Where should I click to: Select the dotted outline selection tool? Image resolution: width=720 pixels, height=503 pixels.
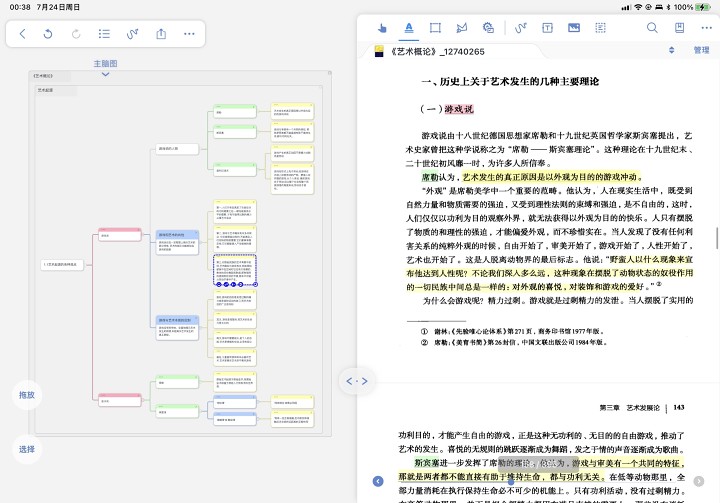click(600, 28)
